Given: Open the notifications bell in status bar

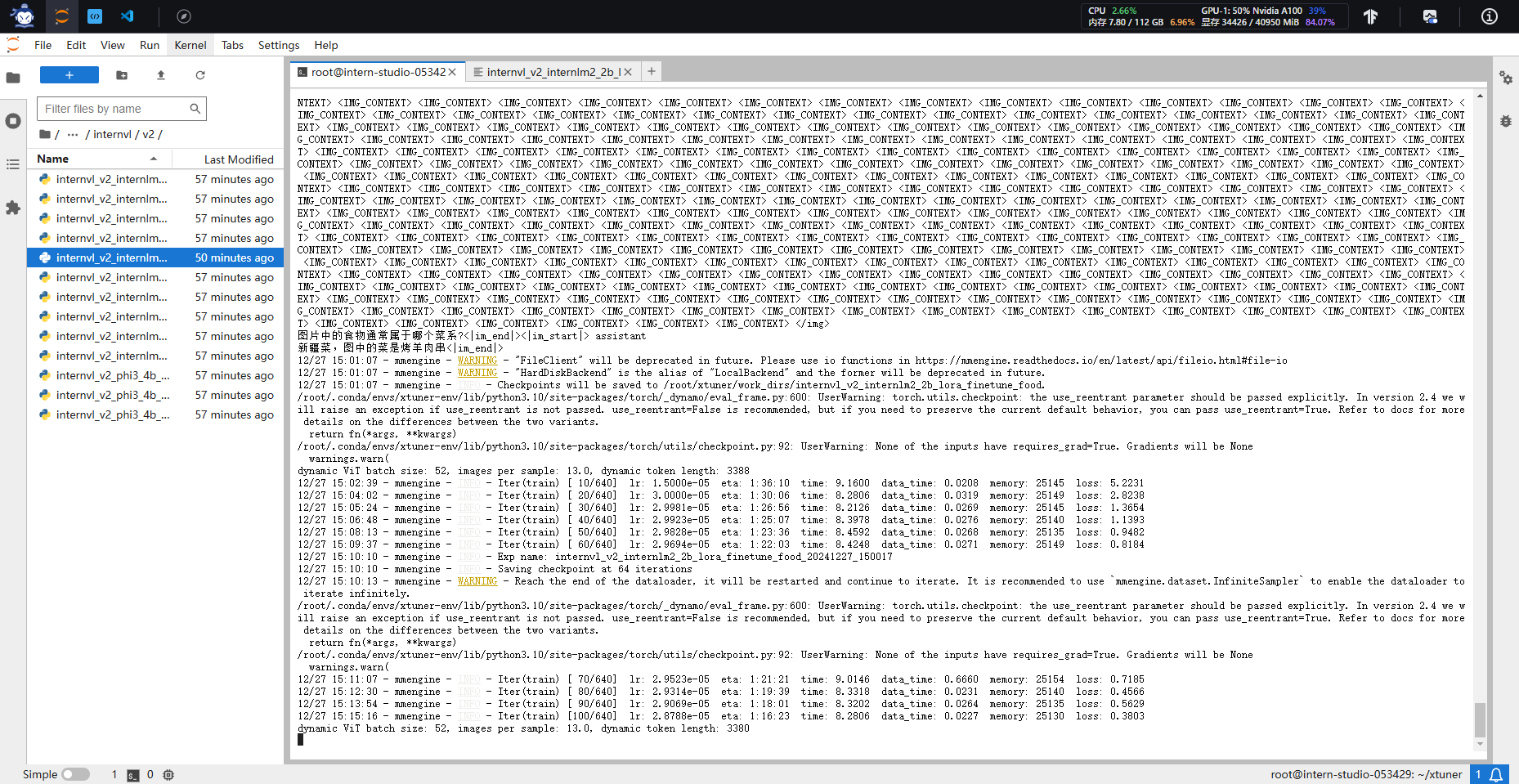Looking at the screenshot, I should coord(1496,775).
